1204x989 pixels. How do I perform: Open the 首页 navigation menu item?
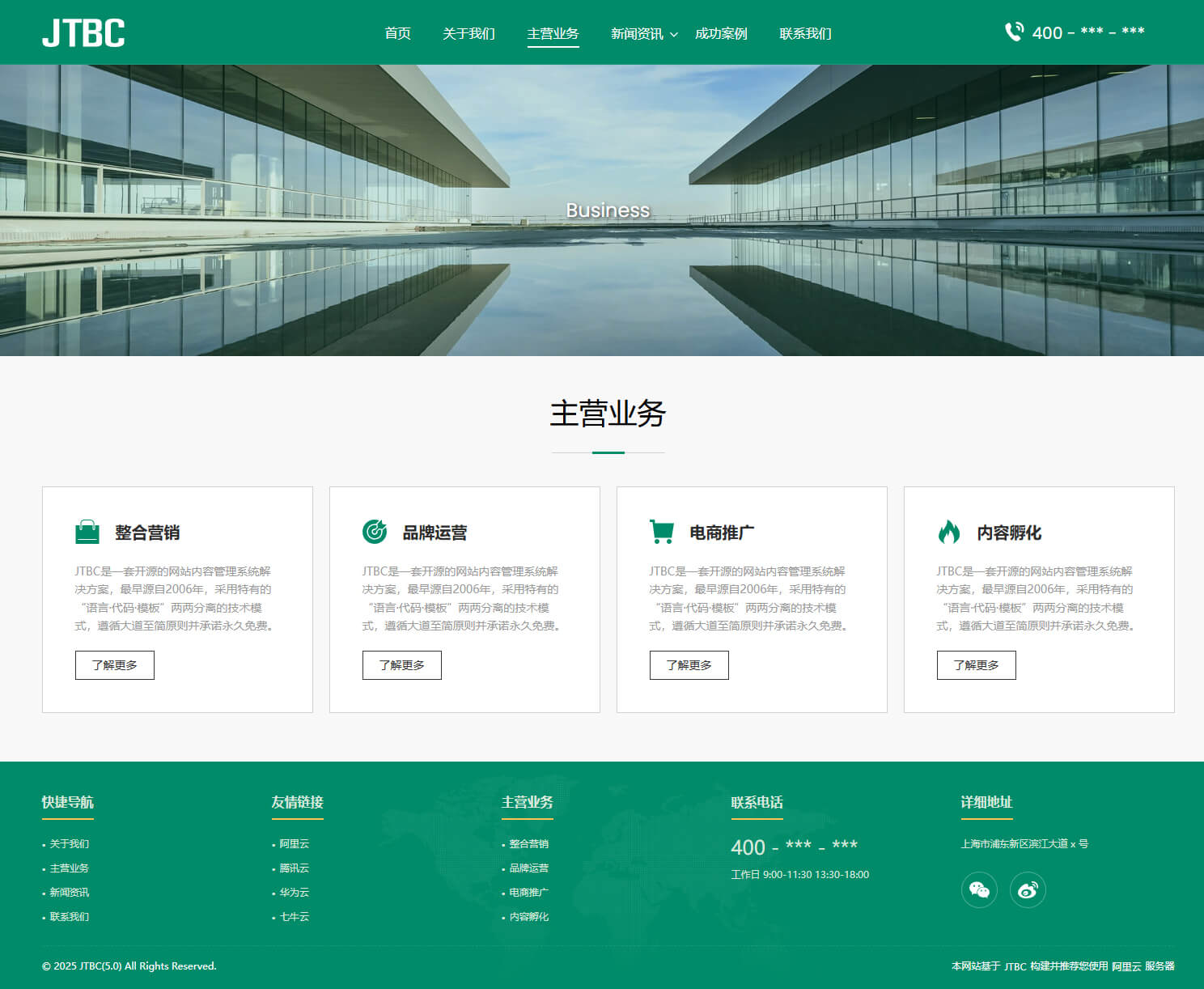tap(397, 33)
